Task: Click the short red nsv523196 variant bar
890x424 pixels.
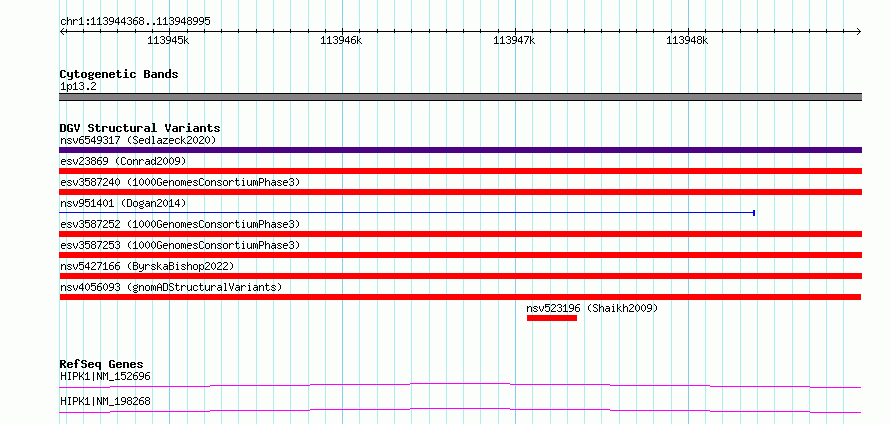Action: 552,318
